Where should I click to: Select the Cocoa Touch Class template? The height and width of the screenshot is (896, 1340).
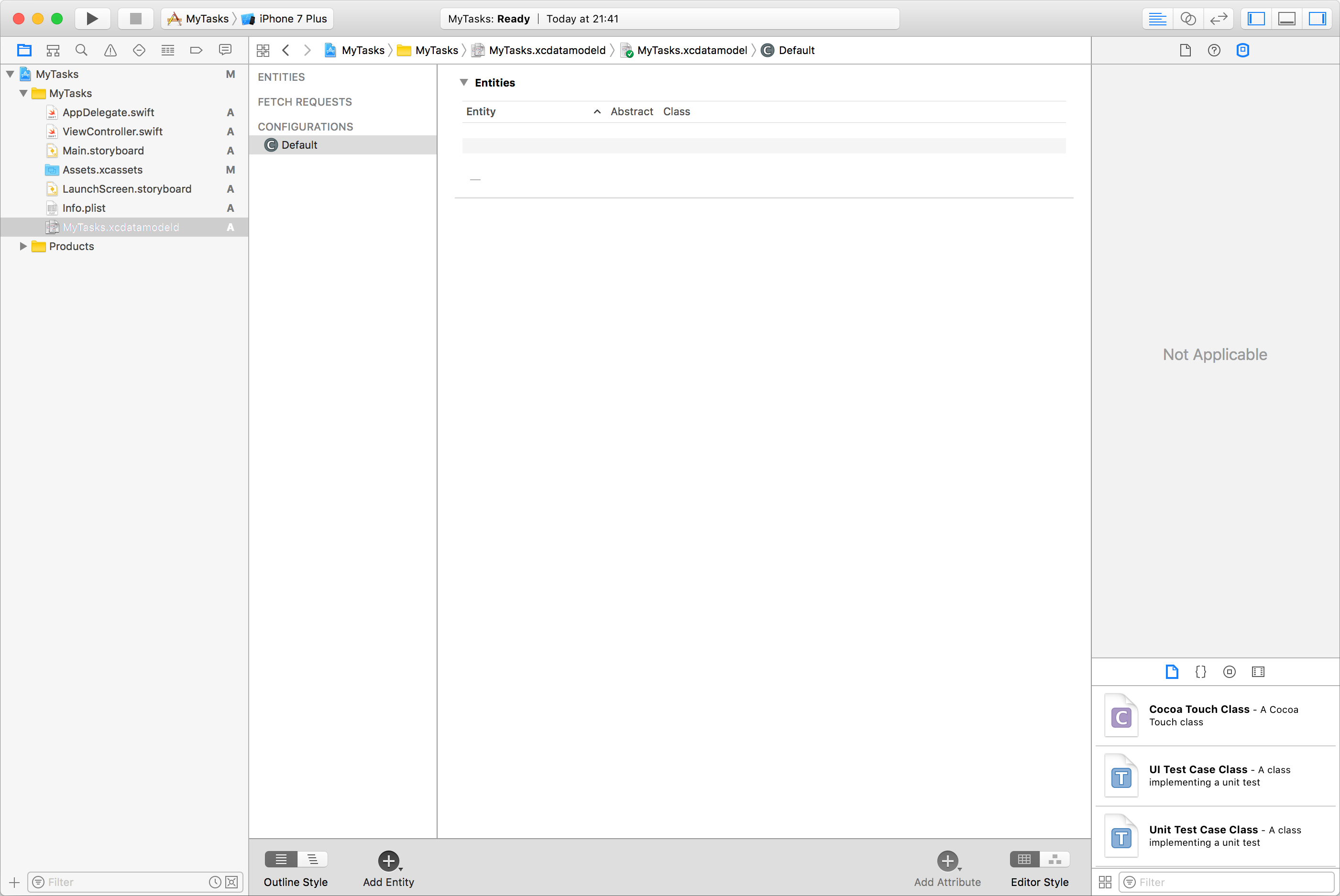[x=1215, y=716]
